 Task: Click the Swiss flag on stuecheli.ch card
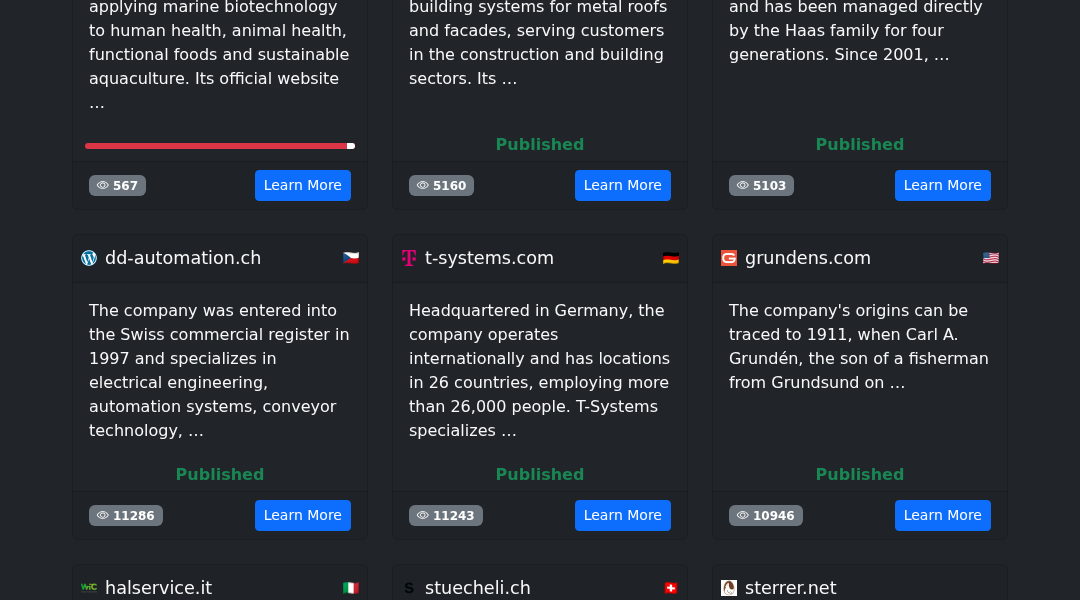(x=671, y=588)
